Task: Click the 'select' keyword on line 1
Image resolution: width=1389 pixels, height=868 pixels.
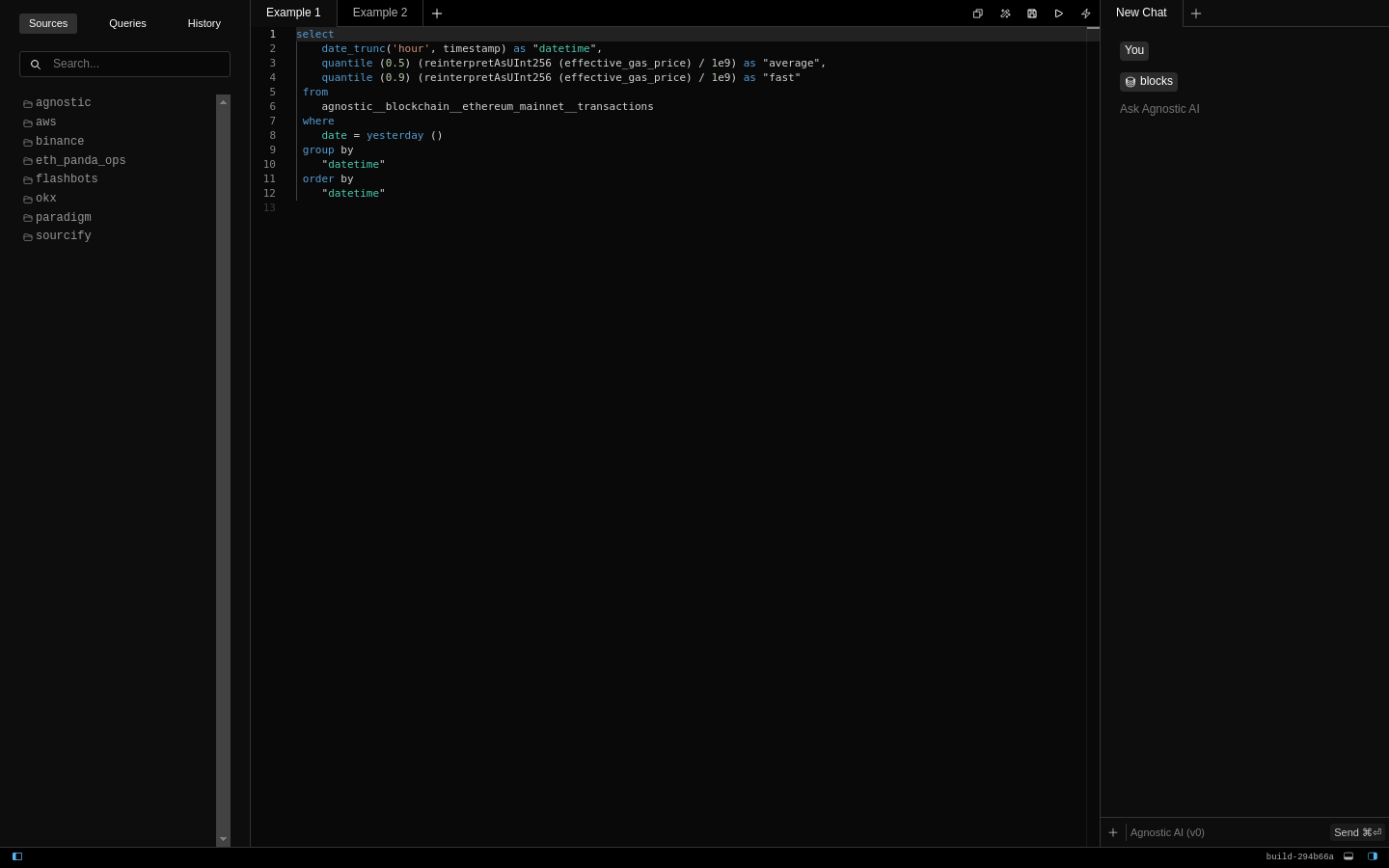Action: pyautogui.click(x=315, y=34)
